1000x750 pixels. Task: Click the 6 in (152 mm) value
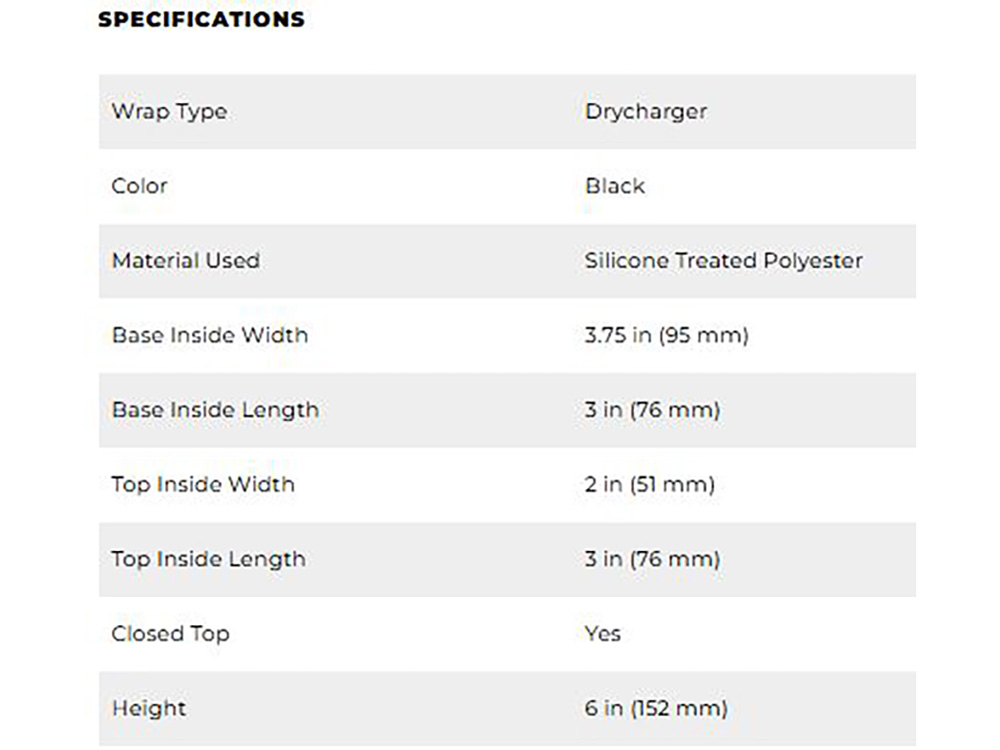[x=656, y=708]
